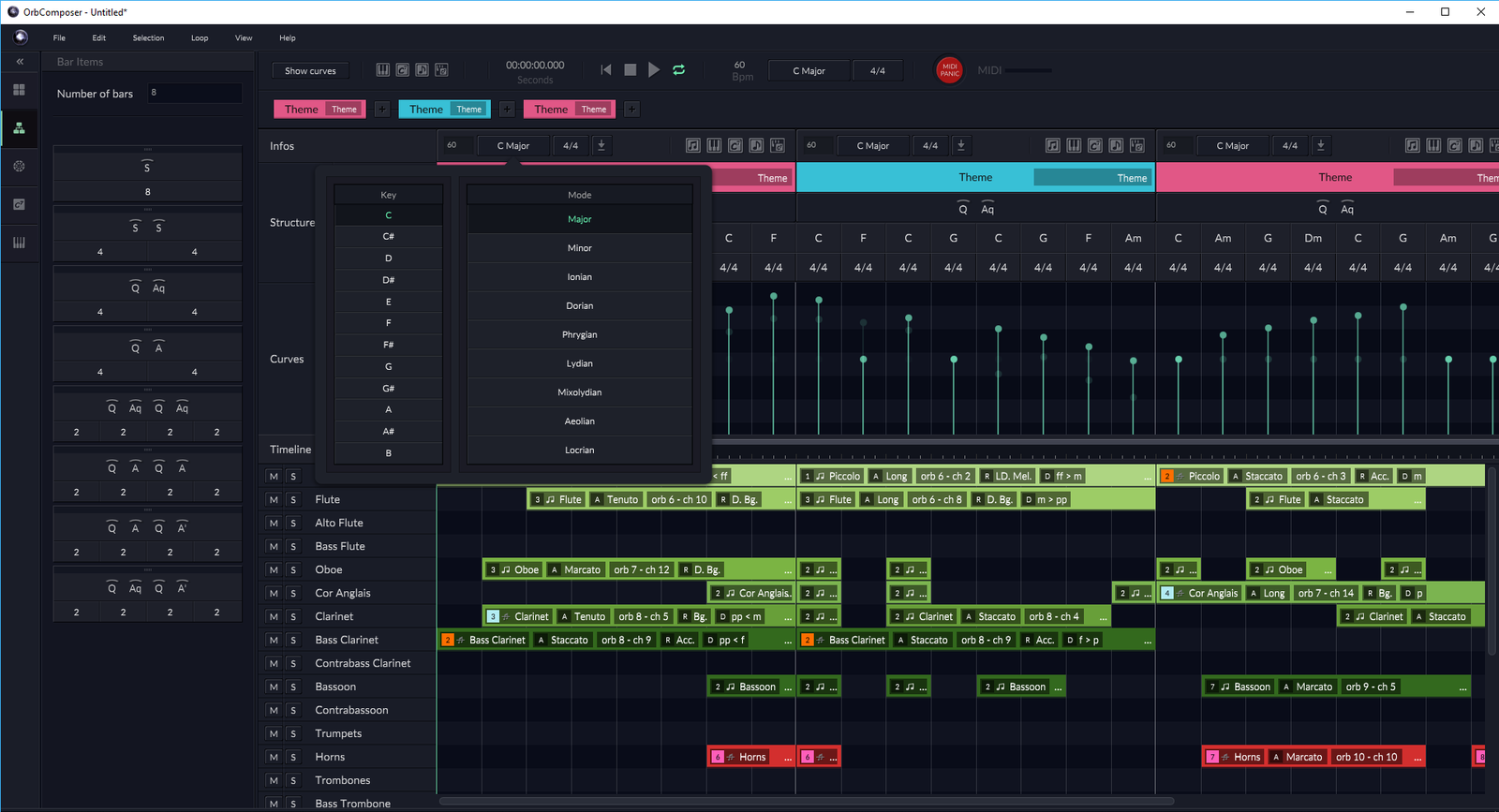This screenshot has width=1499, height=812.
Task: Click the MIDI level slider
Action: (x=1029, y=70)
